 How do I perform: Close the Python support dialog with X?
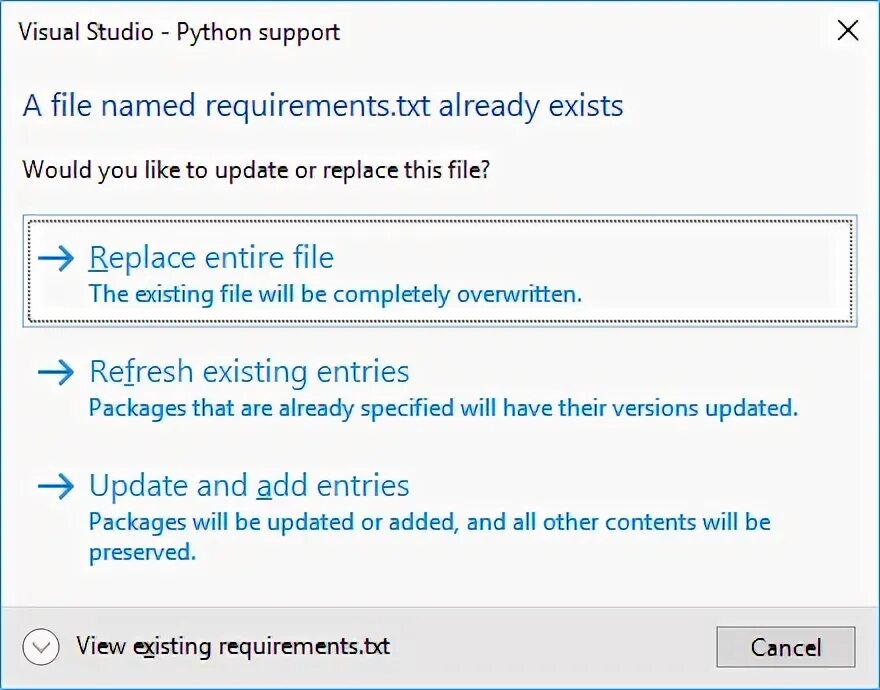pos(847,31)
